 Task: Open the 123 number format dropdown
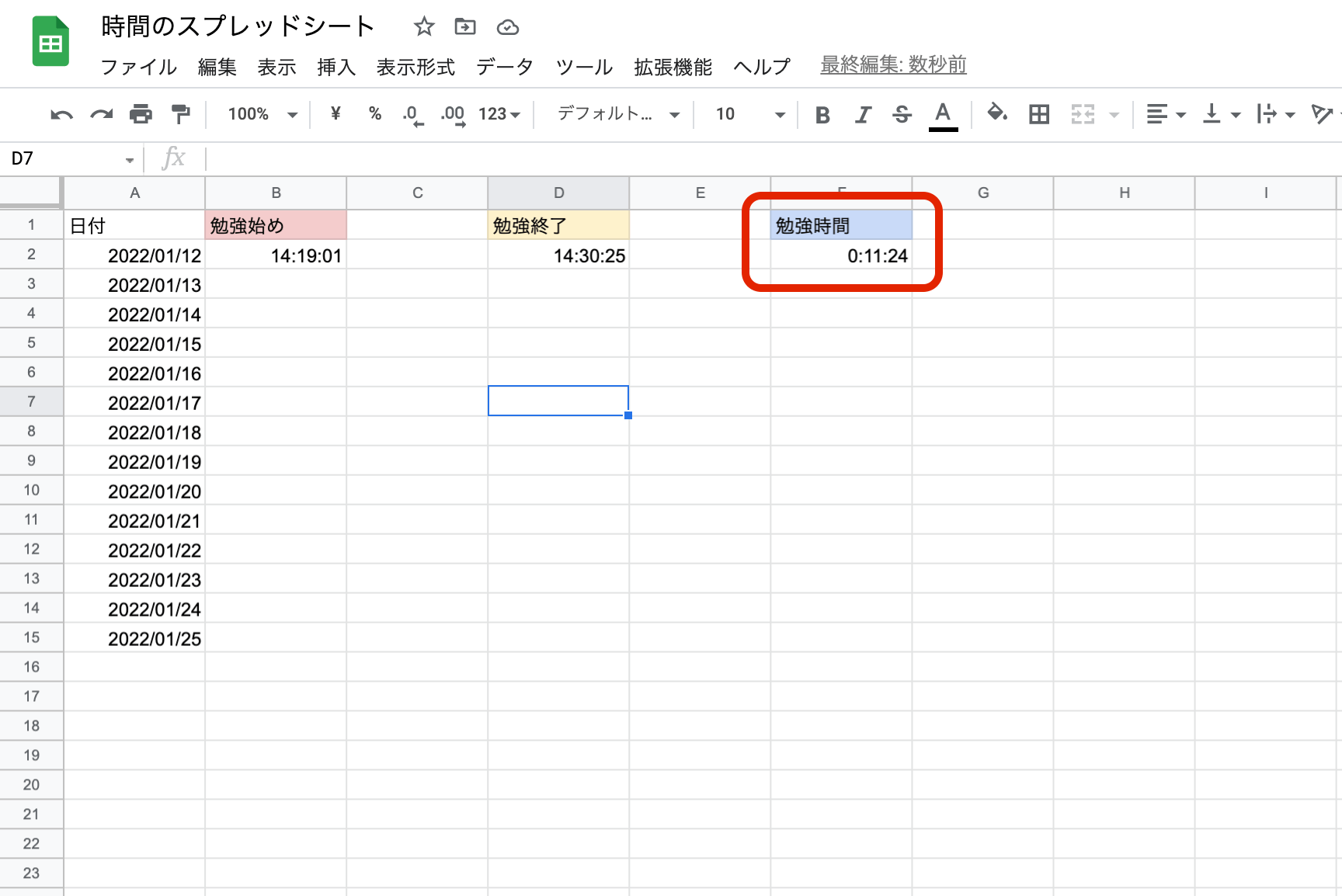pyautogui.click(x=499, y=114)
